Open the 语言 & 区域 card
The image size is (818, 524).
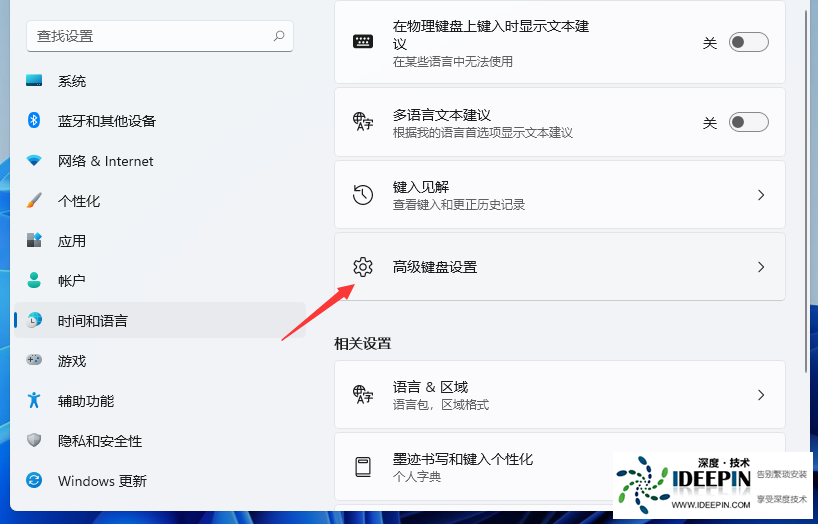pos(560,395)
